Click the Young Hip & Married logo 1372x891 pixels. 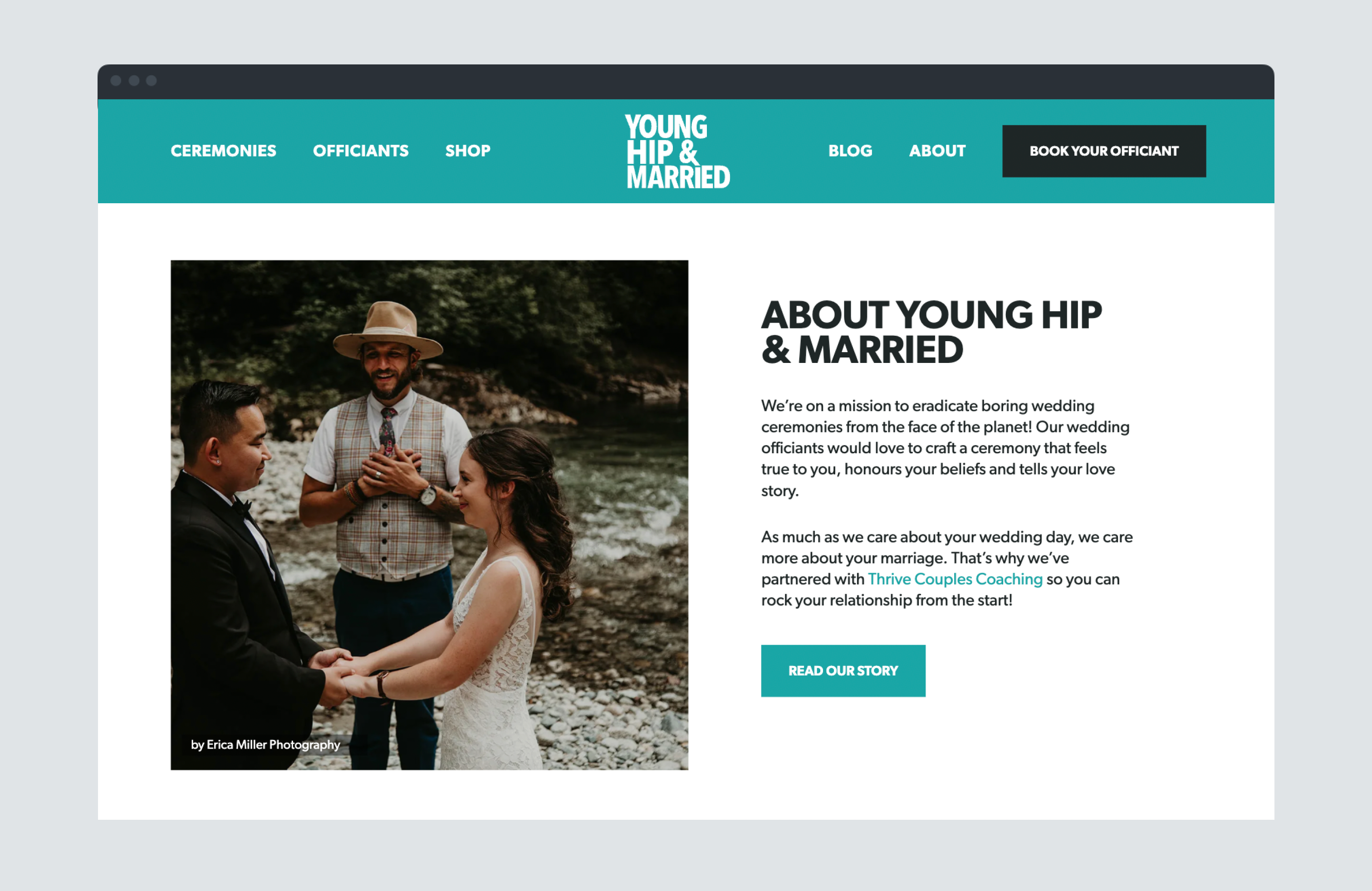[x=677, y=152]
